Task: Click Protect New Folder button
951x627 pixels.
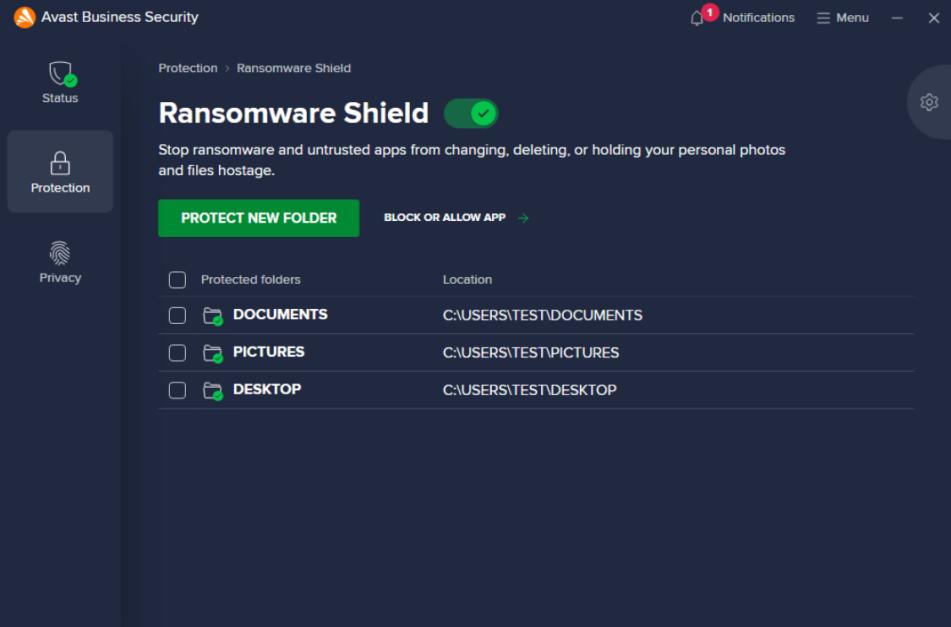Action: (x=259, y=218)
